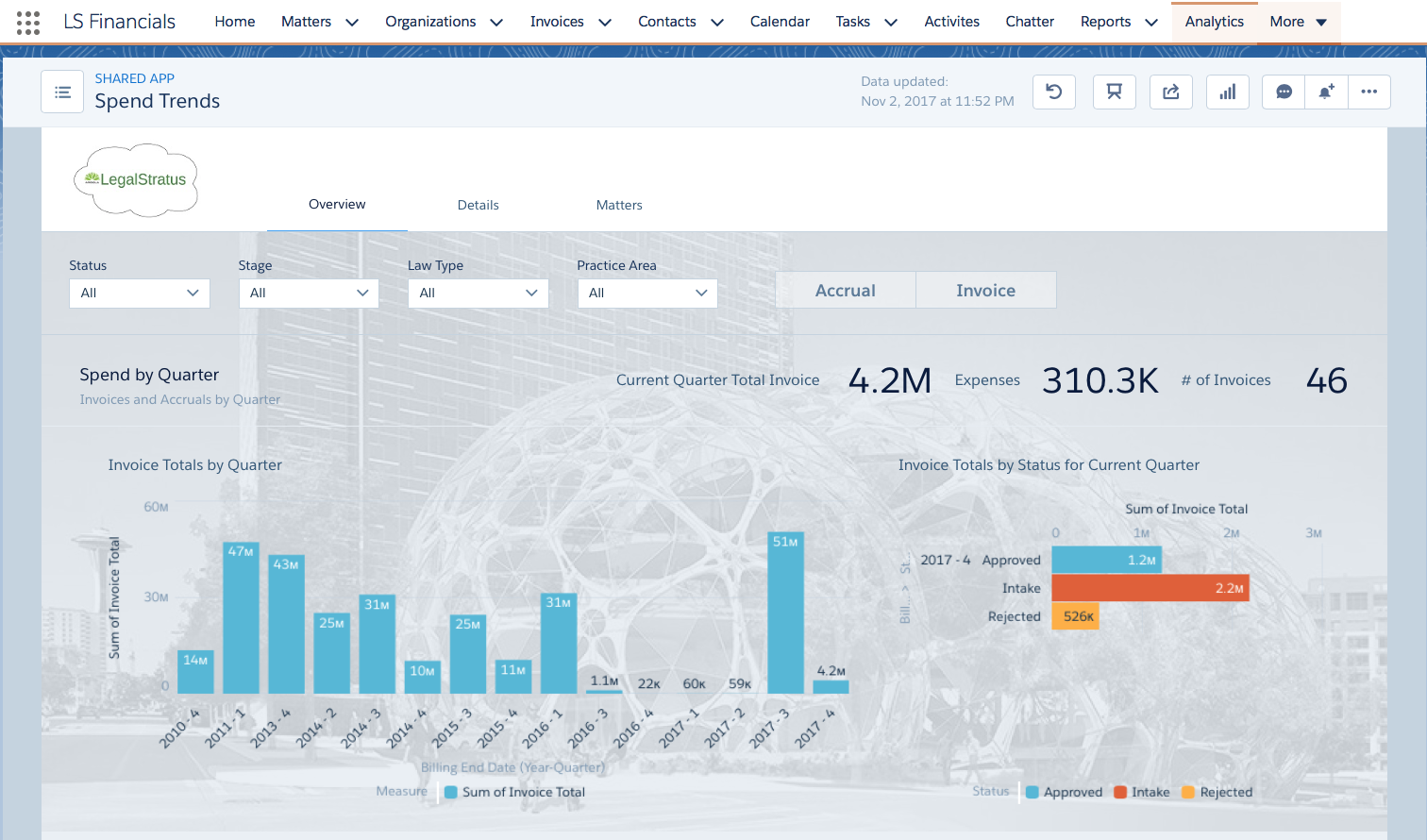The width and height of the screenshot is (1427, 840).
Task: Open the Invoices navigation tab
Action: pyautogui.click(x=557, y=22)
